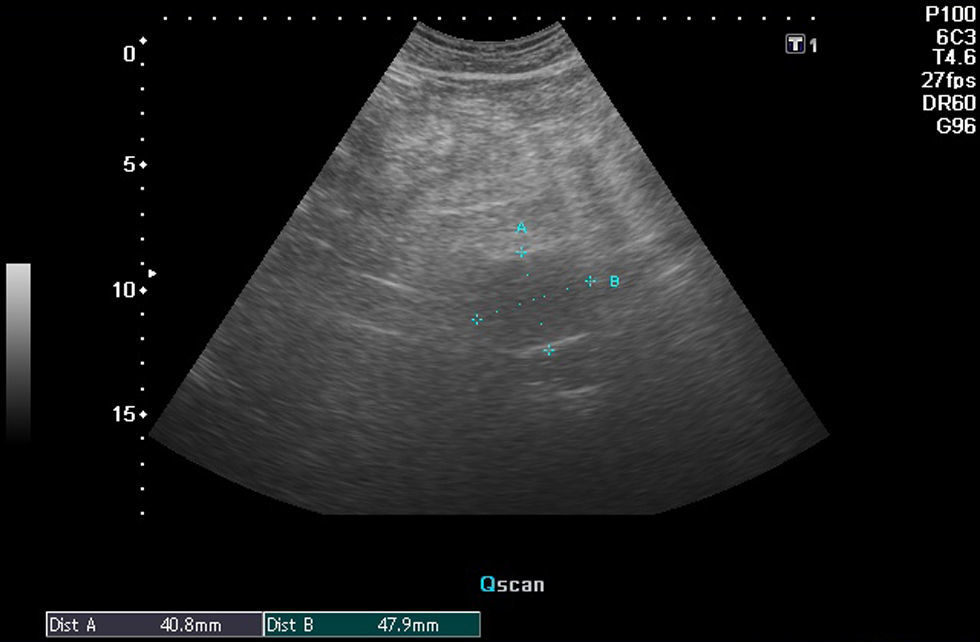The image size is (980, 642).
Task: Click the T1 transducer icon
Action: coord(797,44)
